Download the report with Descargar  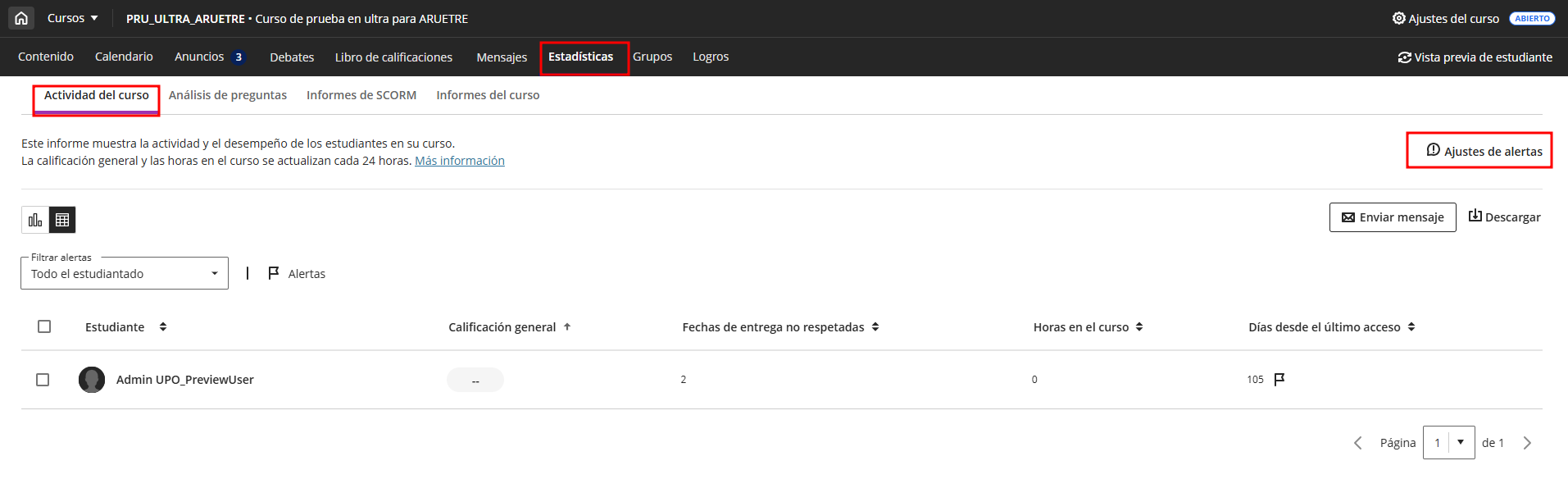tap(1504, 217)
